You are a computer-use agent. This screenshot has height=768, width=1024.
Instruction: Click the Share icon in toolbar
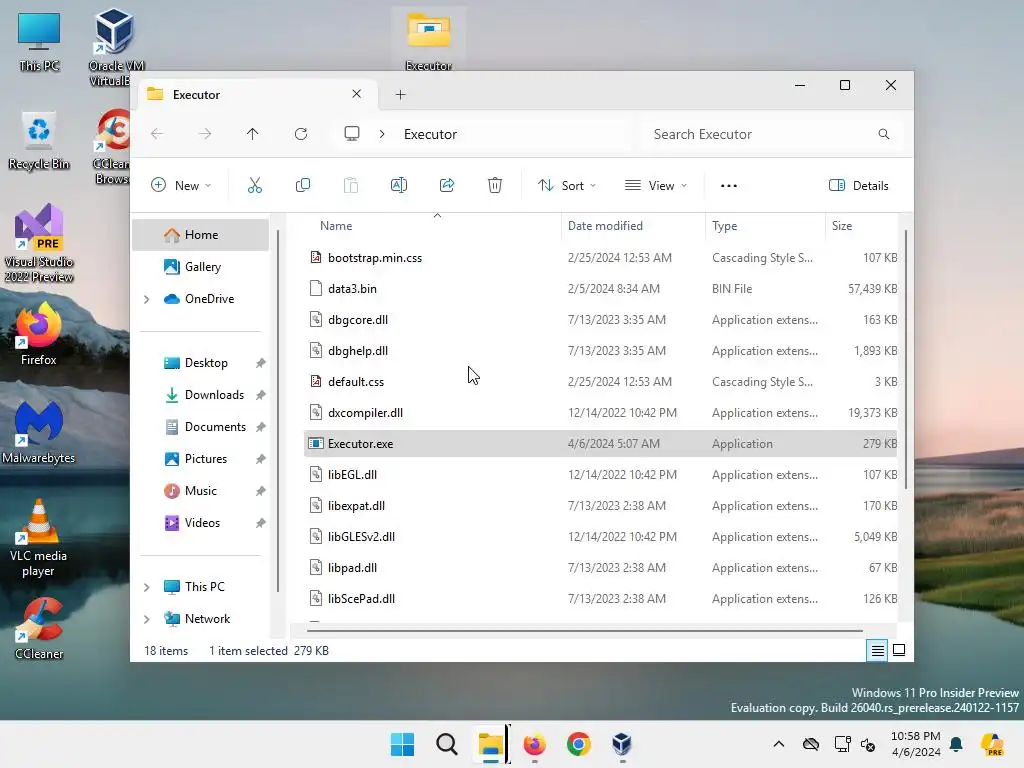[447, 185]
